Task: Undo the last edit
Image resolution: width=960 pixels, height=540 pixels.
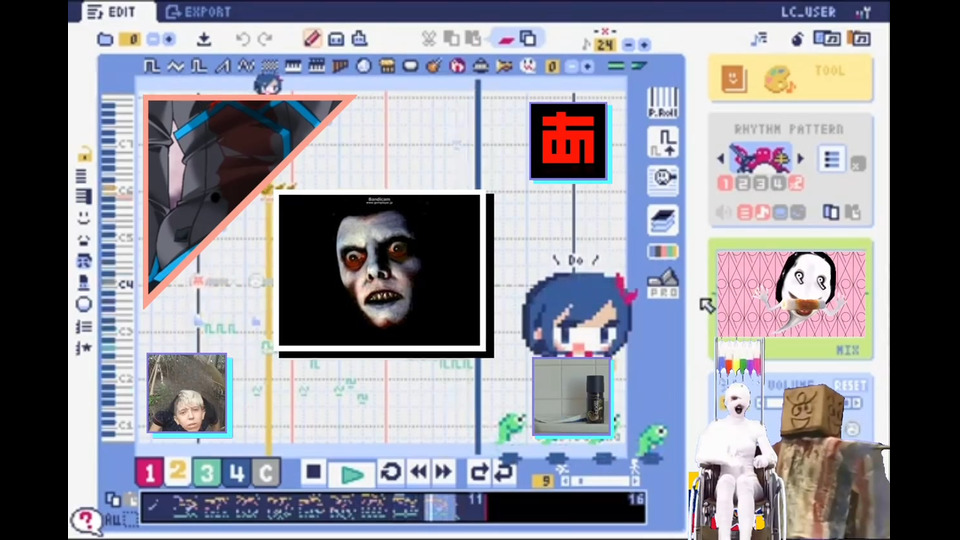Action: (242, 39)
